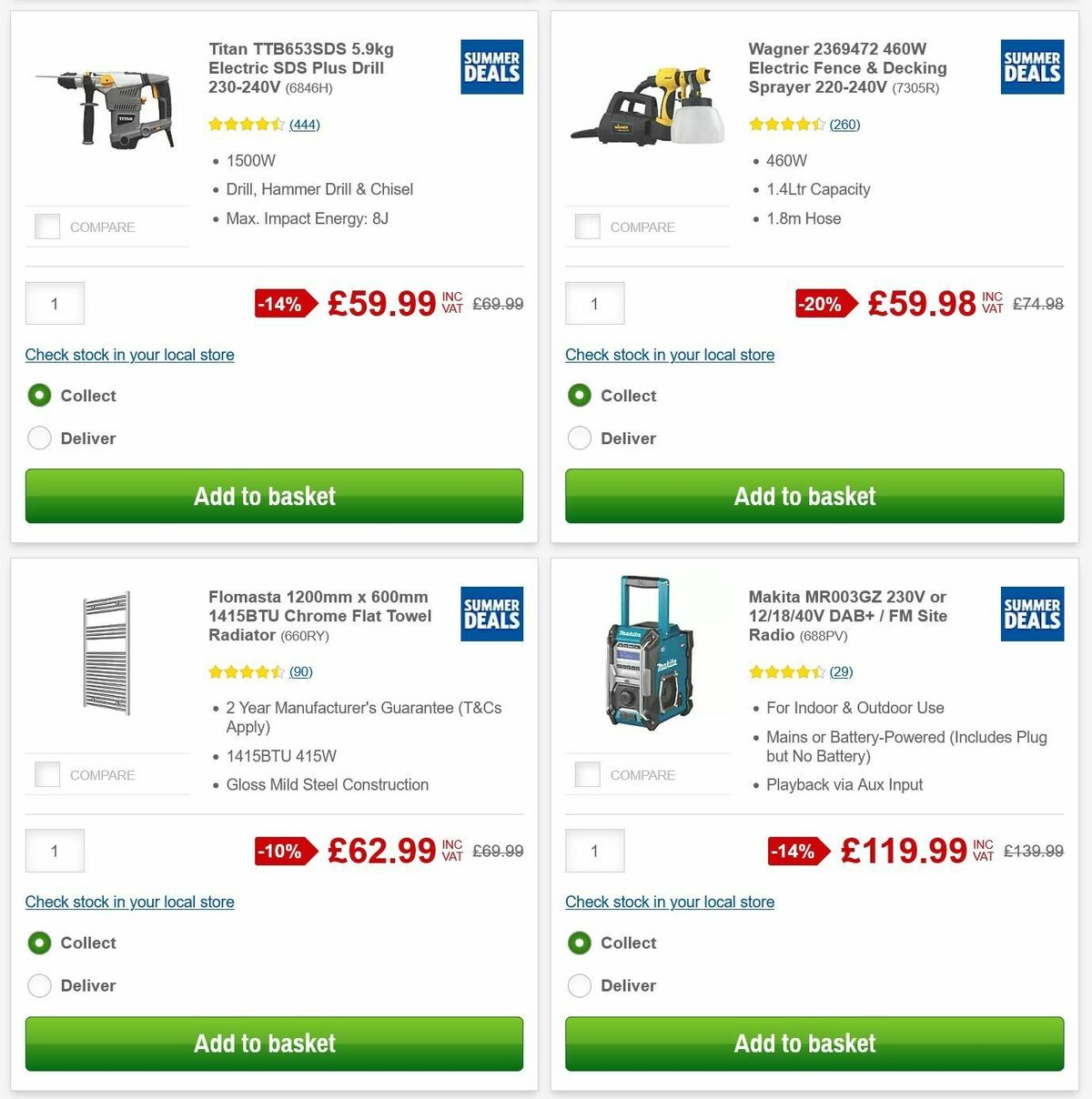Click the Summer Deals badge on the Flomasta radiator
1092x1099 pixels.
pos(491,614)
